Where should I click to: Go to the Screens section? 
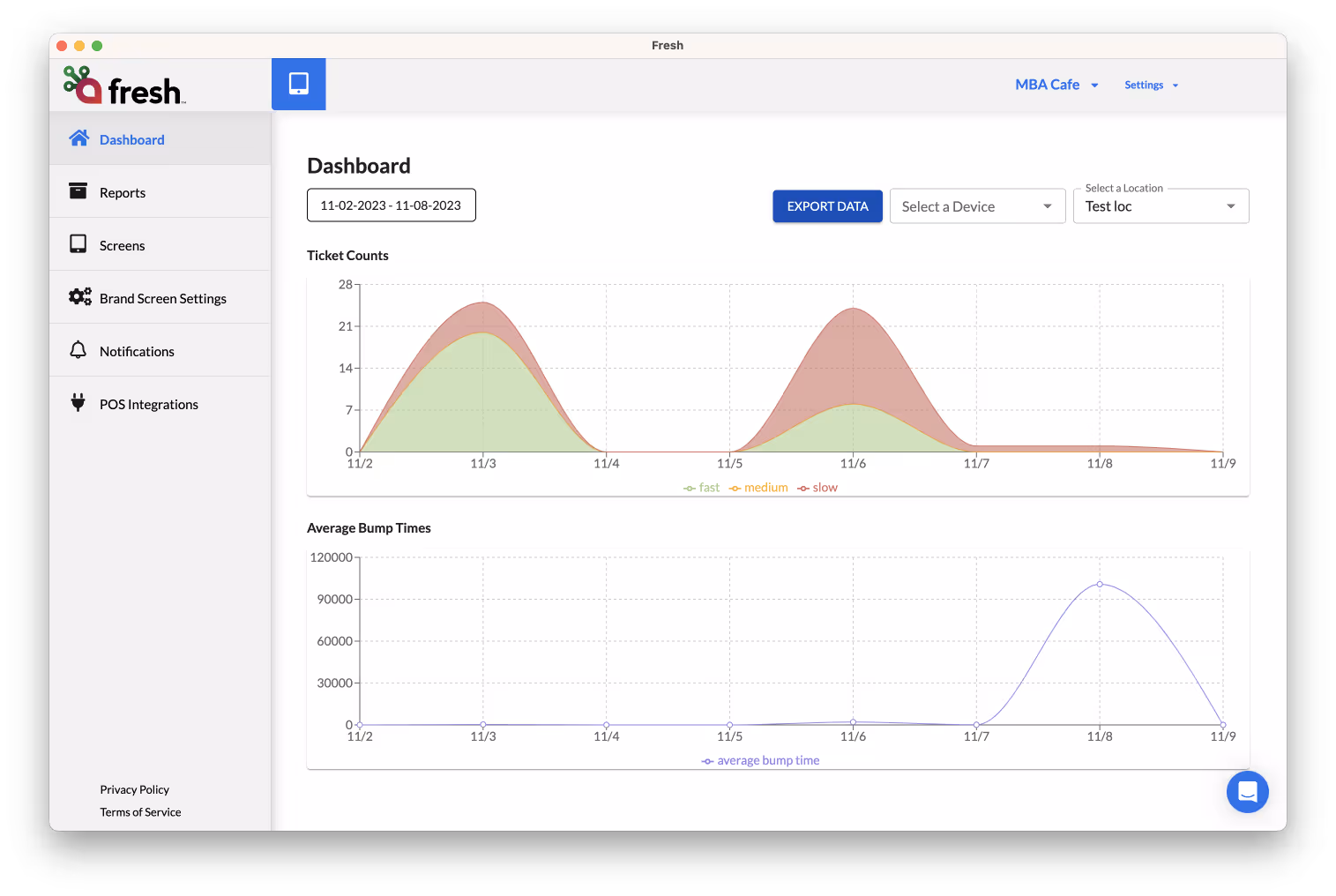pos(160,244)
